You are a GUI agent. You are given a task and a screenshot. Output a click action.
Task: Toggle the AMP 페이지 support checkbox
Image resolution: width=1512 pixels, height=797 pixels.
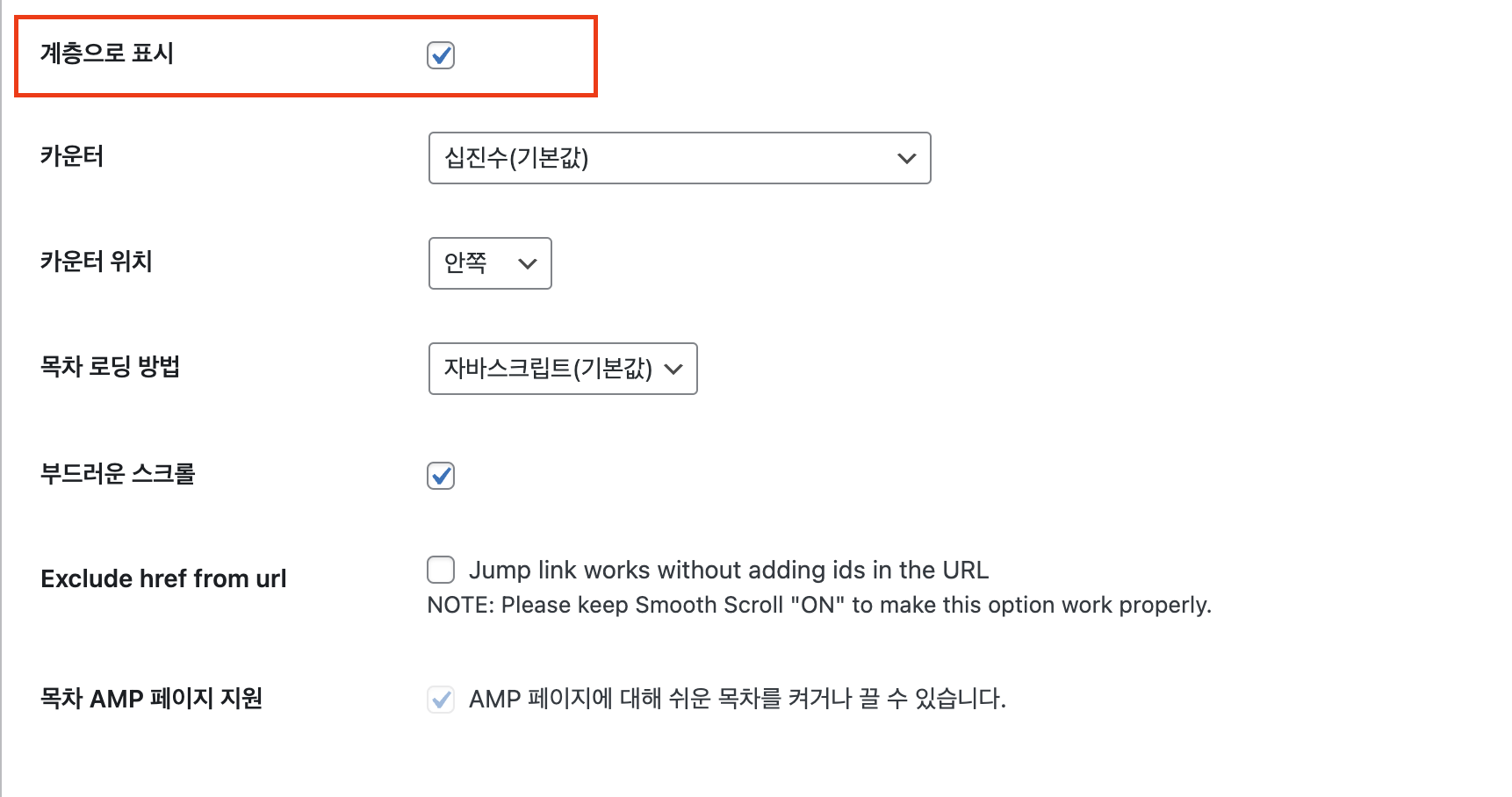(441, 700)
